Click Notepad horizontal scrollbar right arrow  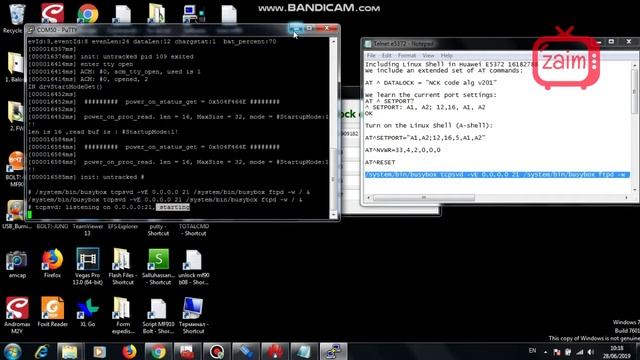point(627,198)
